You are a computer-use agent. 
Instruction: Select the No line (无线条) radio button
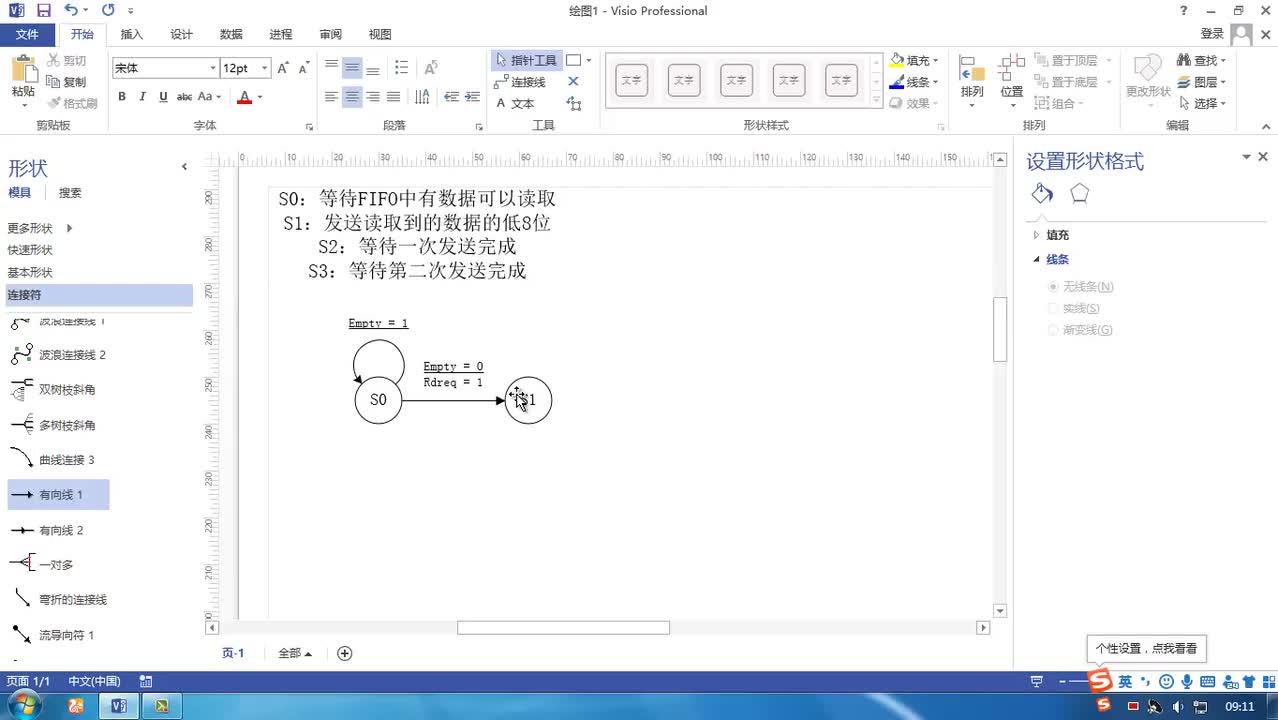pos(1052,287)
